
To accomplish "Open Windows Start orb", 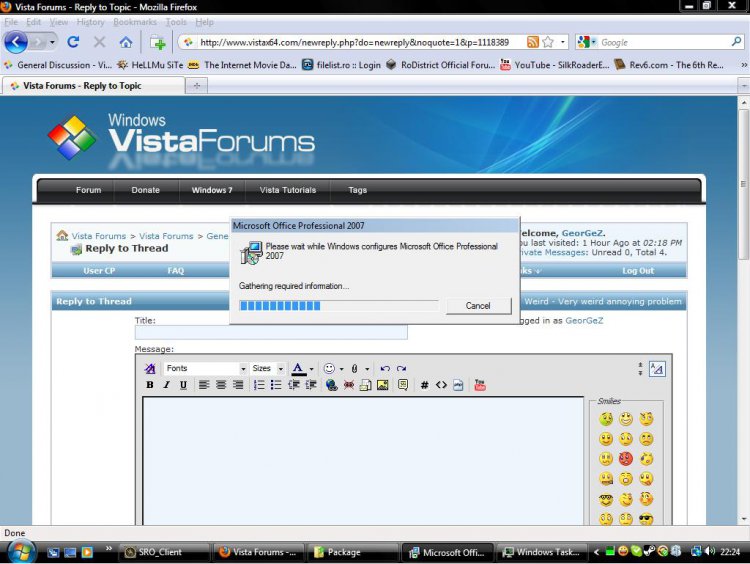I will point(21,552).
